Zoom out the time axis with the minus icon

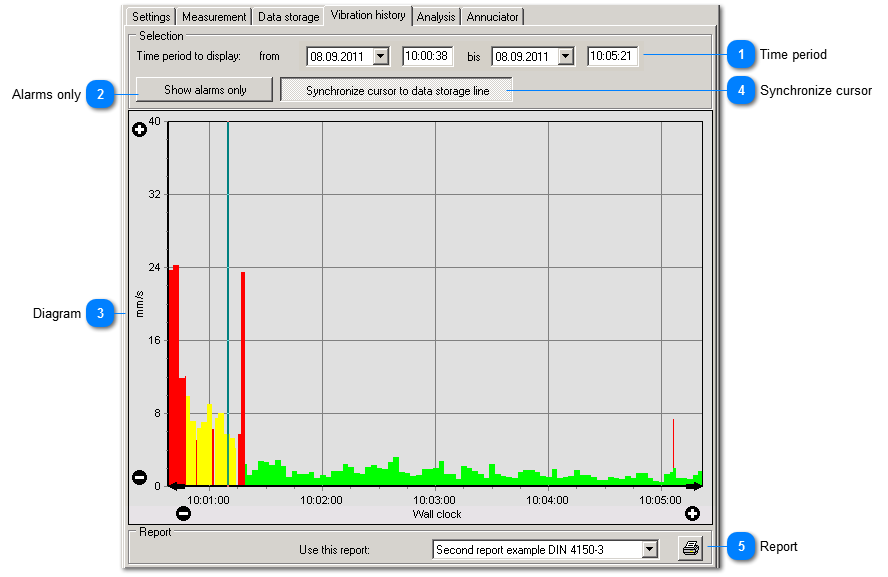coord(185,513)
